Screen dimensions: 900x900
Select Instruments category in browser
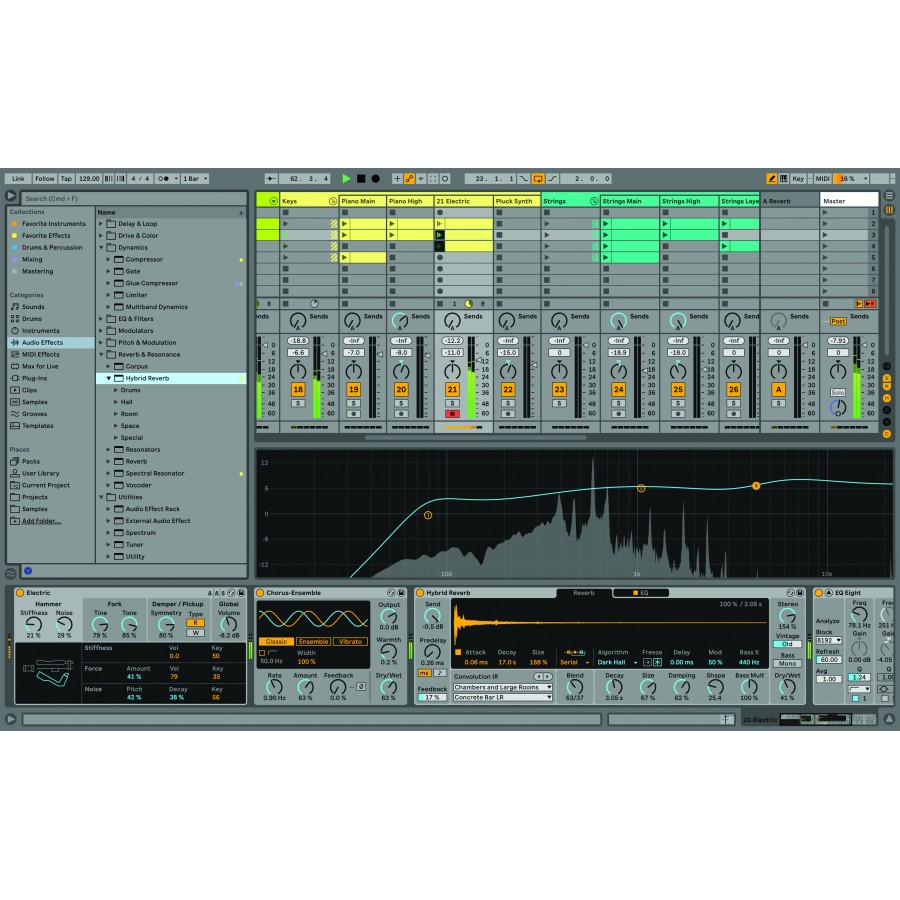40,331
